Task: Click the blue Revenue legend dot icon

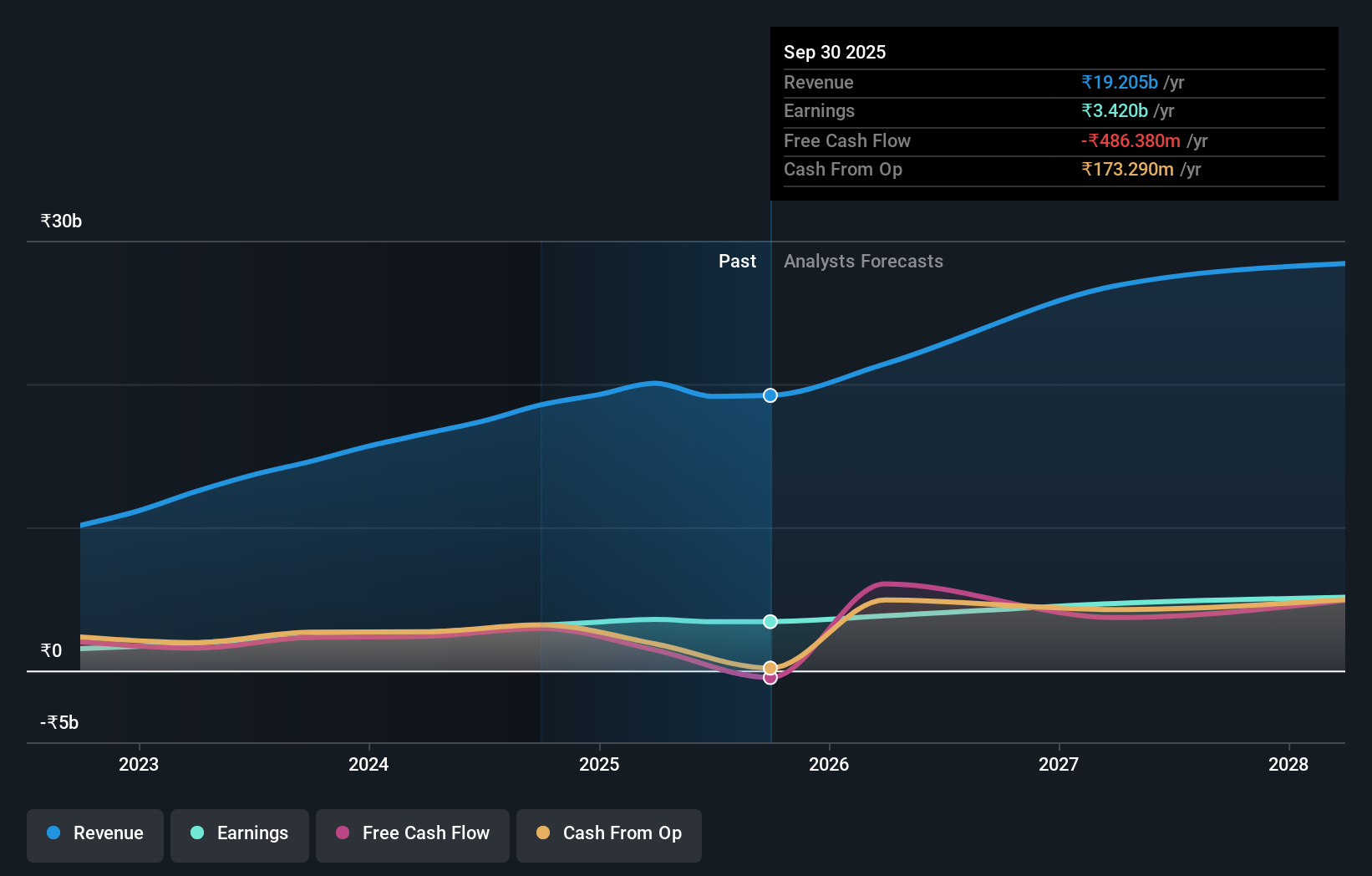Action: [52, 833]
